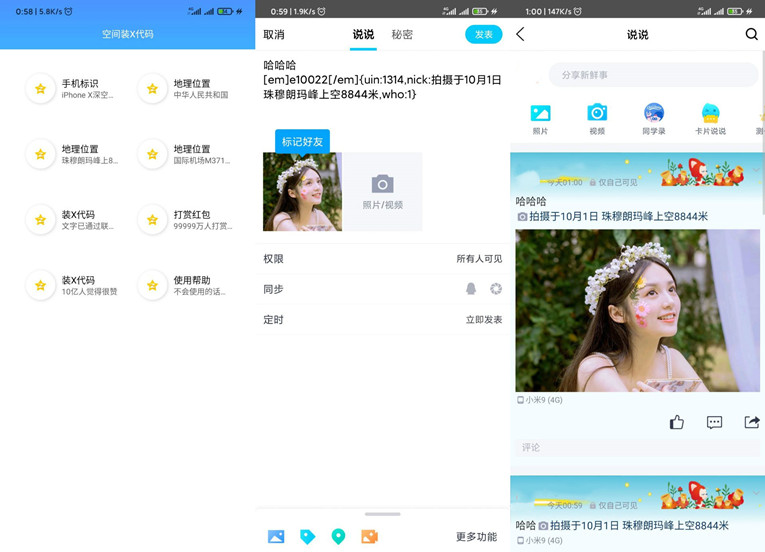
Task: Click the 分享新鲜事 input field
Action: point(652,75)
